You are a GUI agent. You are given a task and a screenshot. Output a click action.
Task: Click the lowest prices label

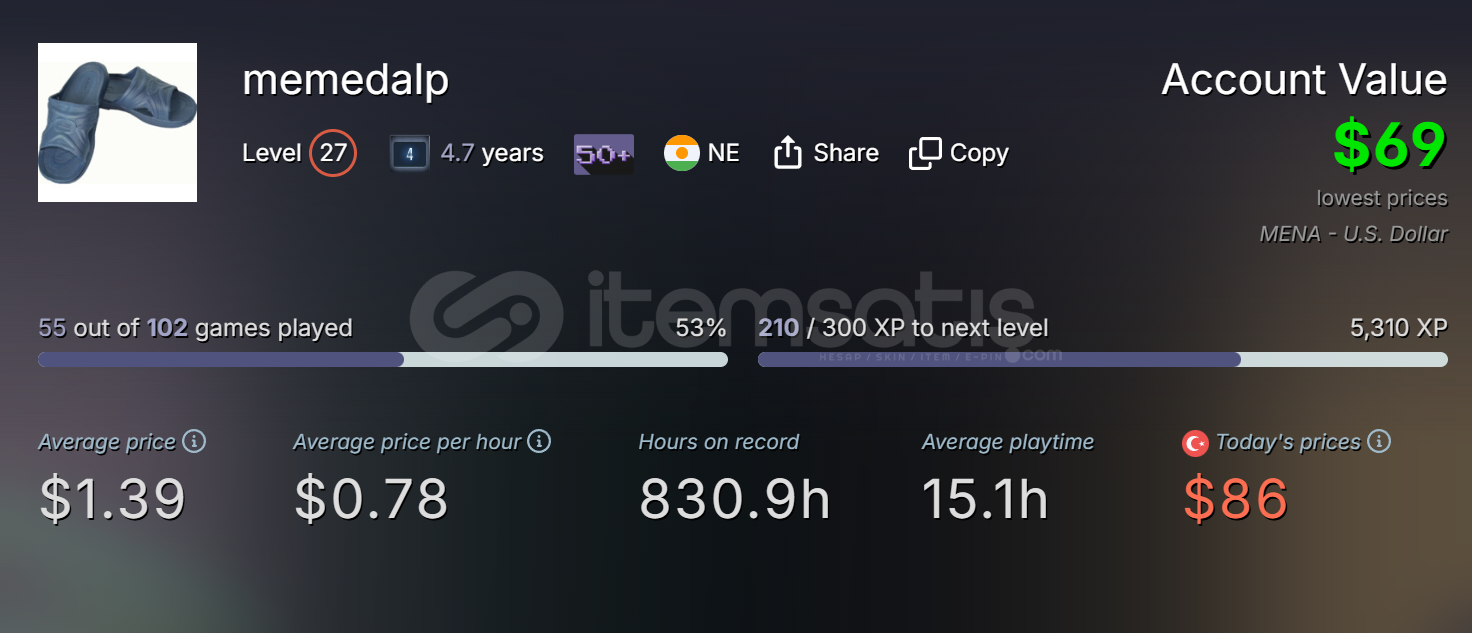click(1382, 198)
